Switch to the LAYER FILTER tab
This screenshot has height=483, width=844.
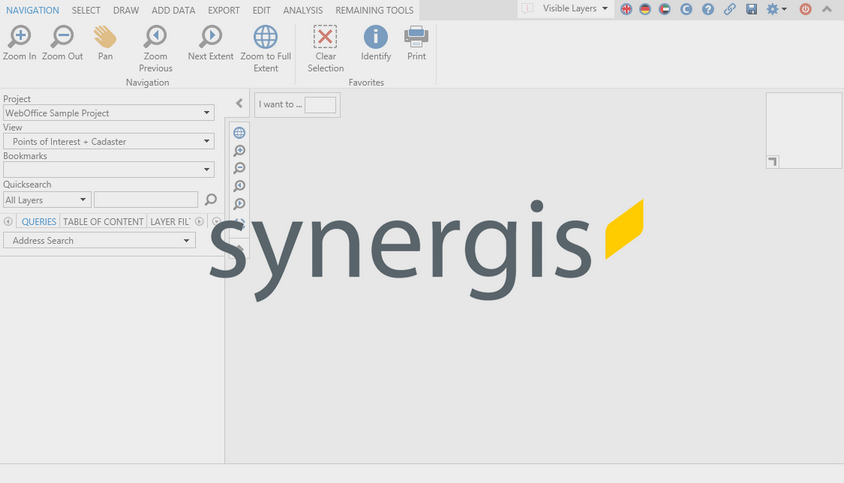click(170, 221)
